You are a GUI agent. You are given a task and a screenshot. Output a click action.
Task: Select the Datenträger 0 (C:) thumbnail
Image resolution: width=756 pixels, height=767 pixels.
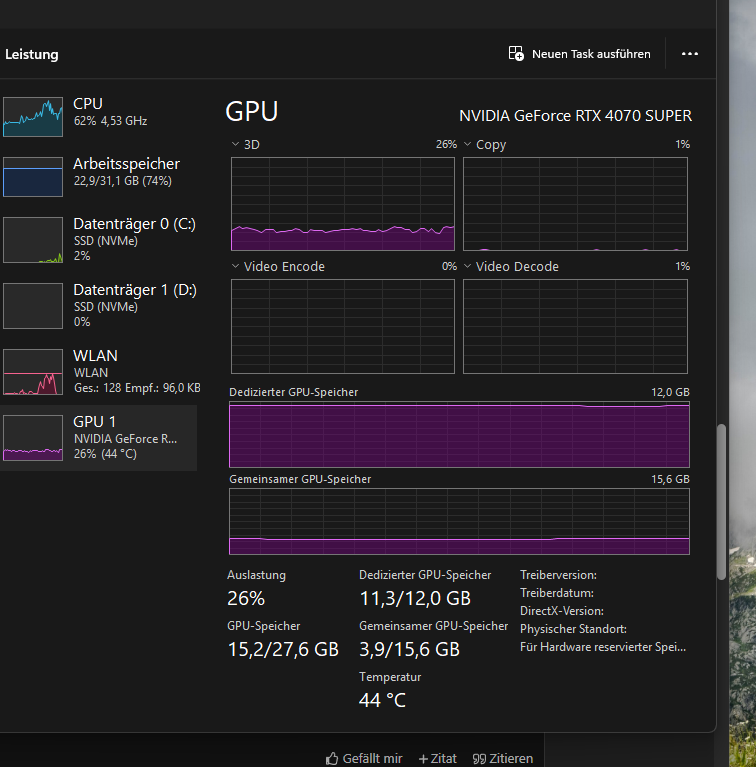click(33, 240)
